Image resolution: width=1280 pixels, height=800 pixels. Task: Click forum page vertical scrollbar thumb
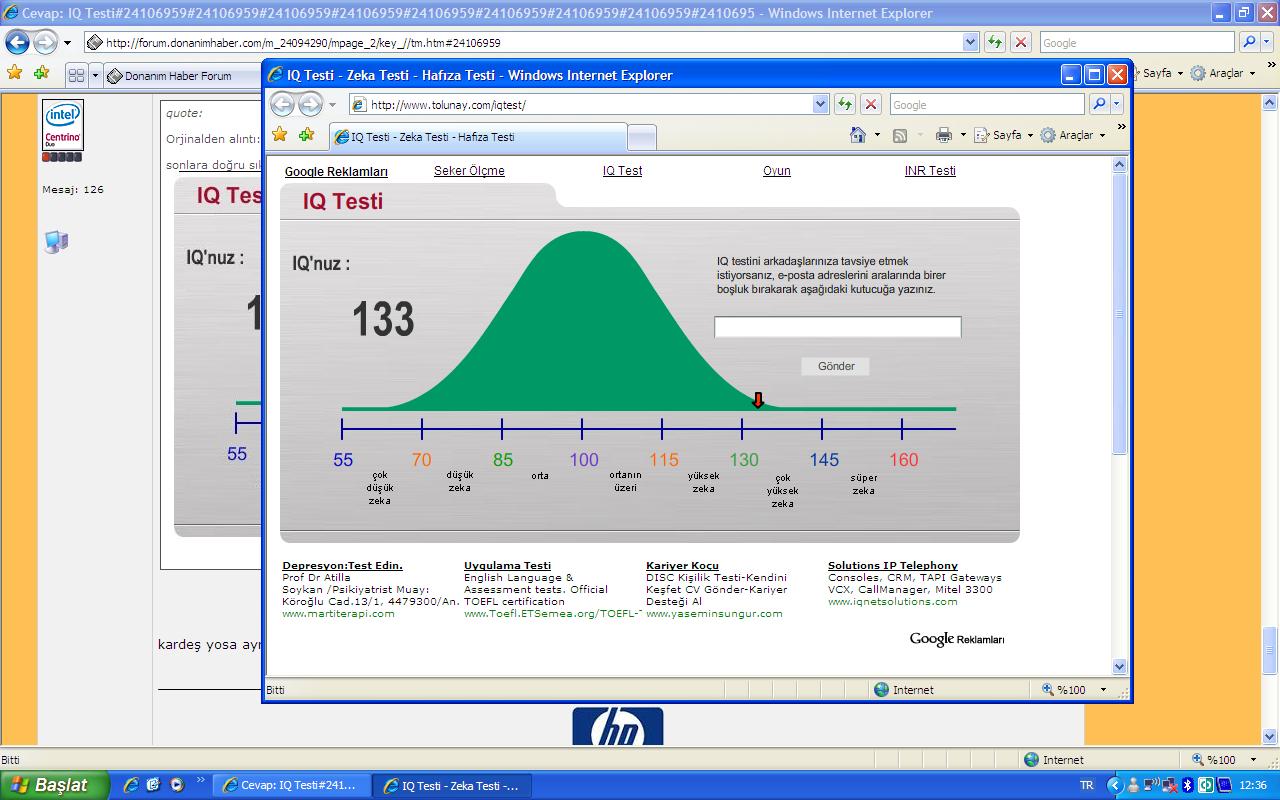pyautogui.click(x=1270, y=650)
